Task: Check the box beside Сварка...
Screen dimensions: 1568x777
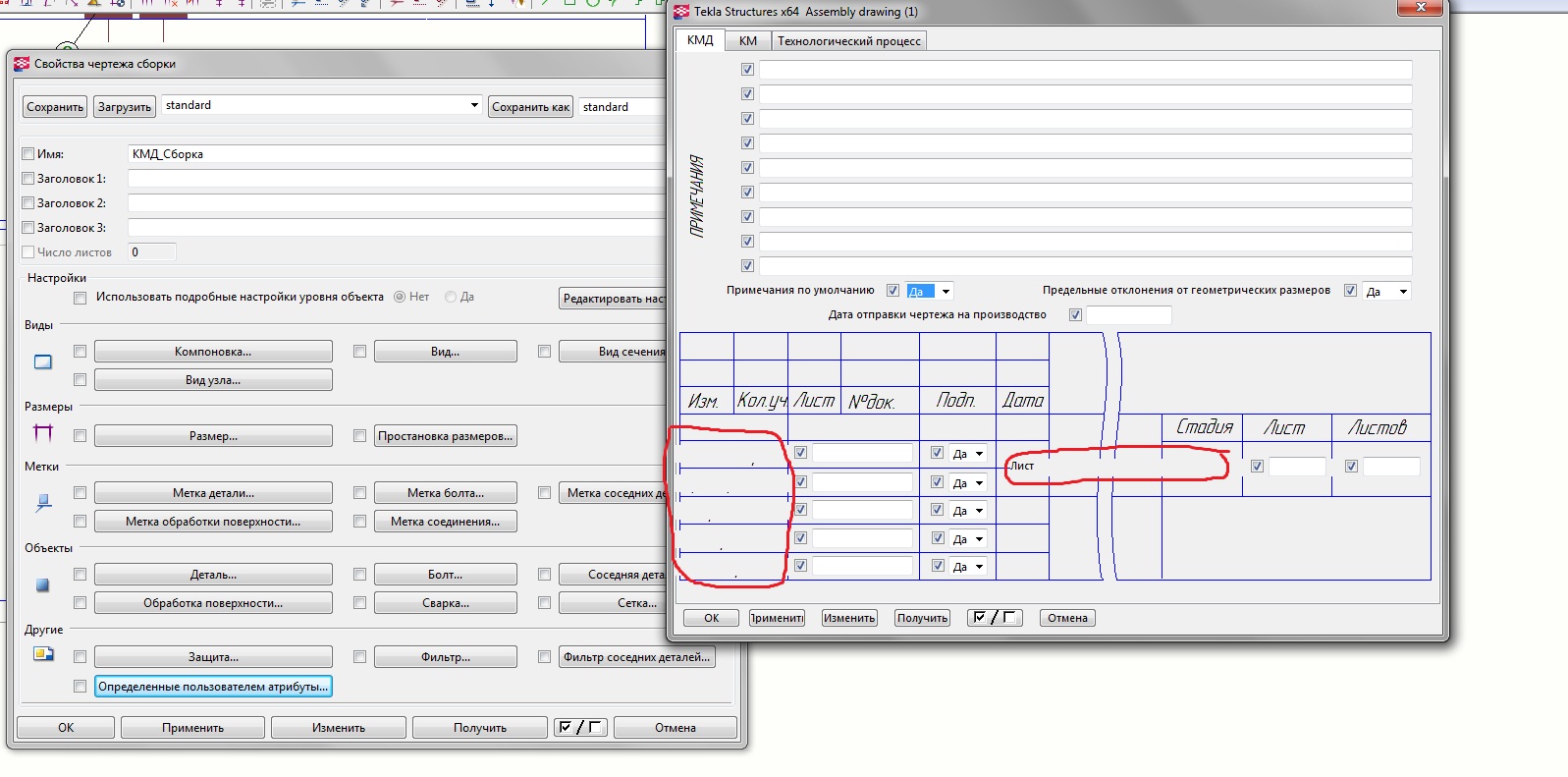Action: point(360,603)
